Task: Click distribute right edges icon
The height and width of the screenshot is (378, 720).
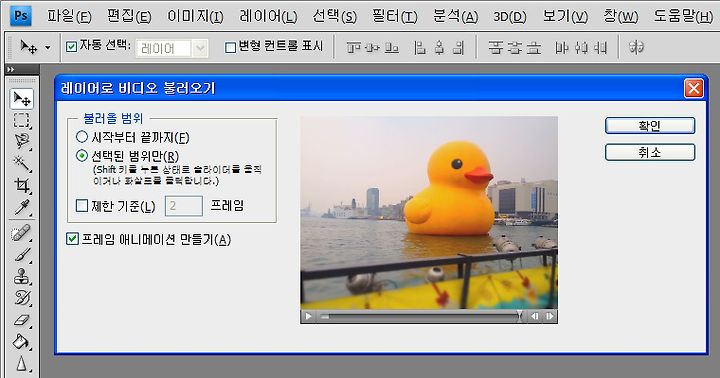Action: tap(601, 47)
